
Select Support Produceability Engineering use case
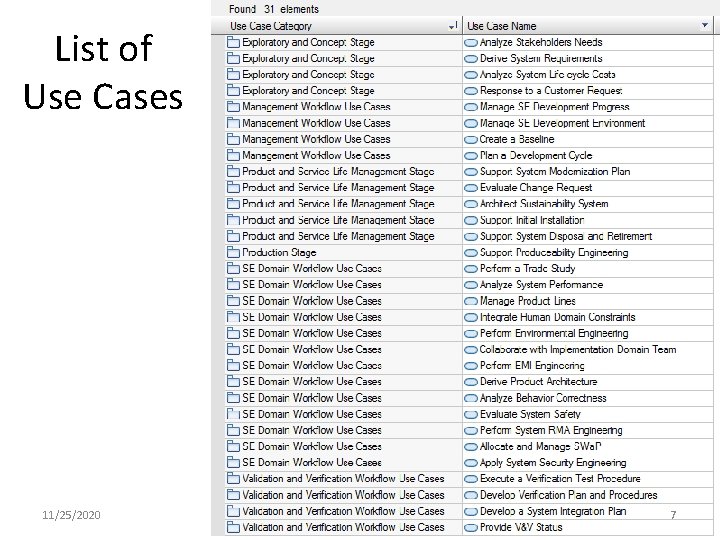tap(554, 253)
